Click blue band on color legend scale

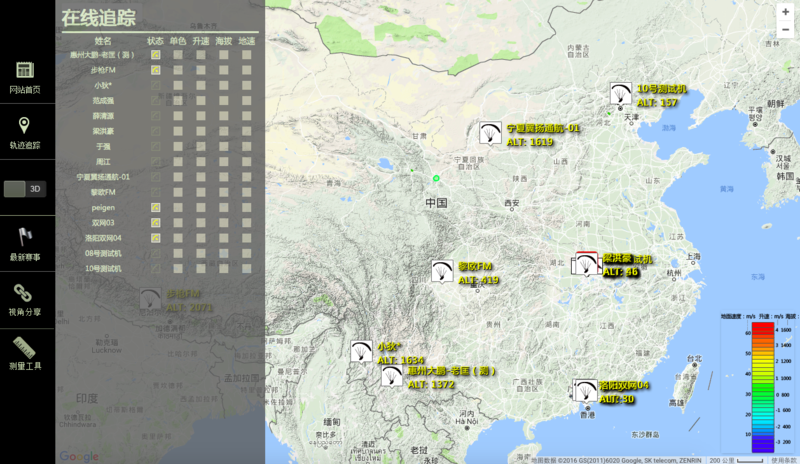(x=763, y=444)
